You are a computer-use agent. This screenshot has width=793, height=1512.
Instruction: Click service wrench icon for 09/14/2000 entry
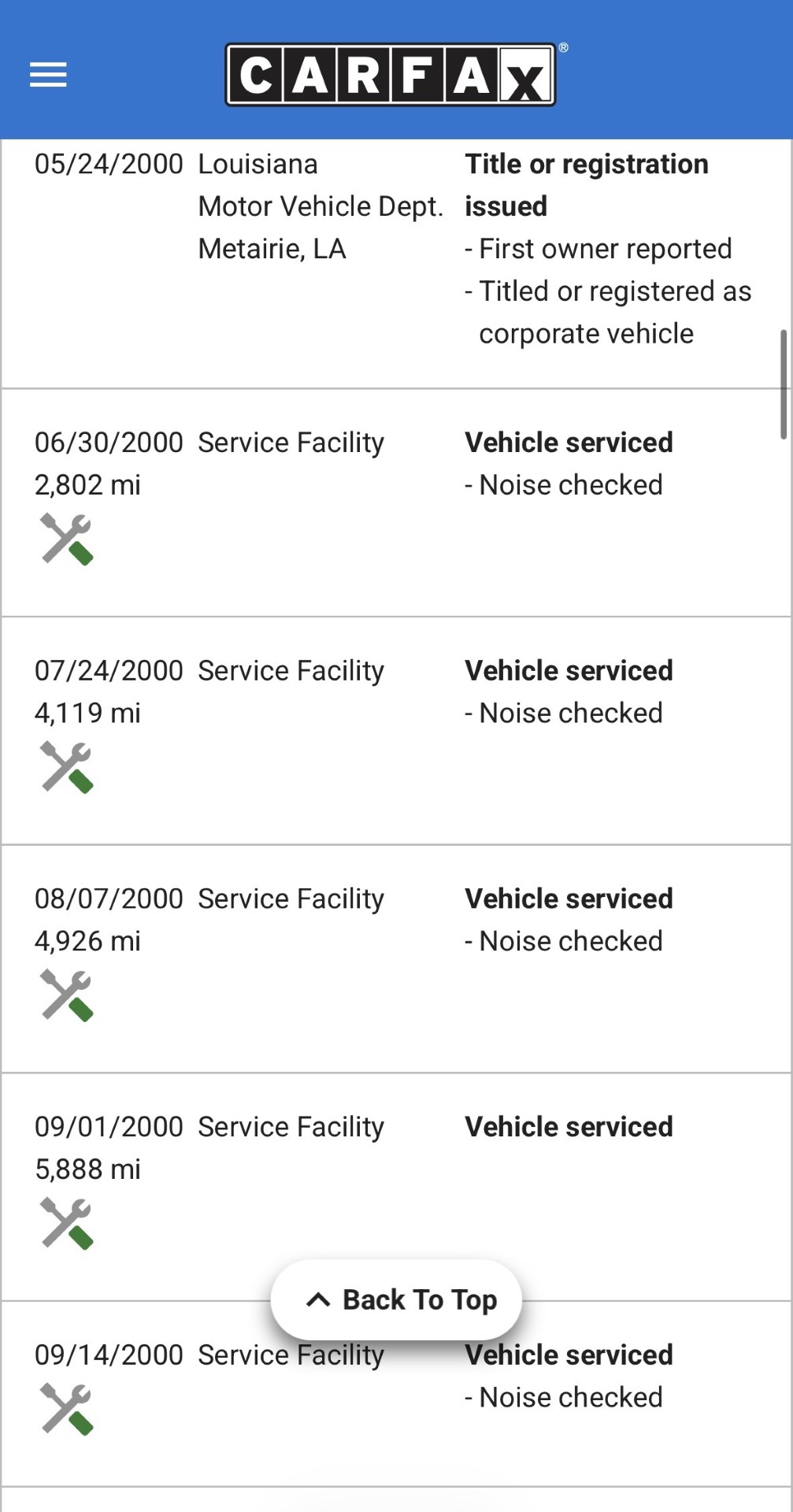(x=67, y=1409)
